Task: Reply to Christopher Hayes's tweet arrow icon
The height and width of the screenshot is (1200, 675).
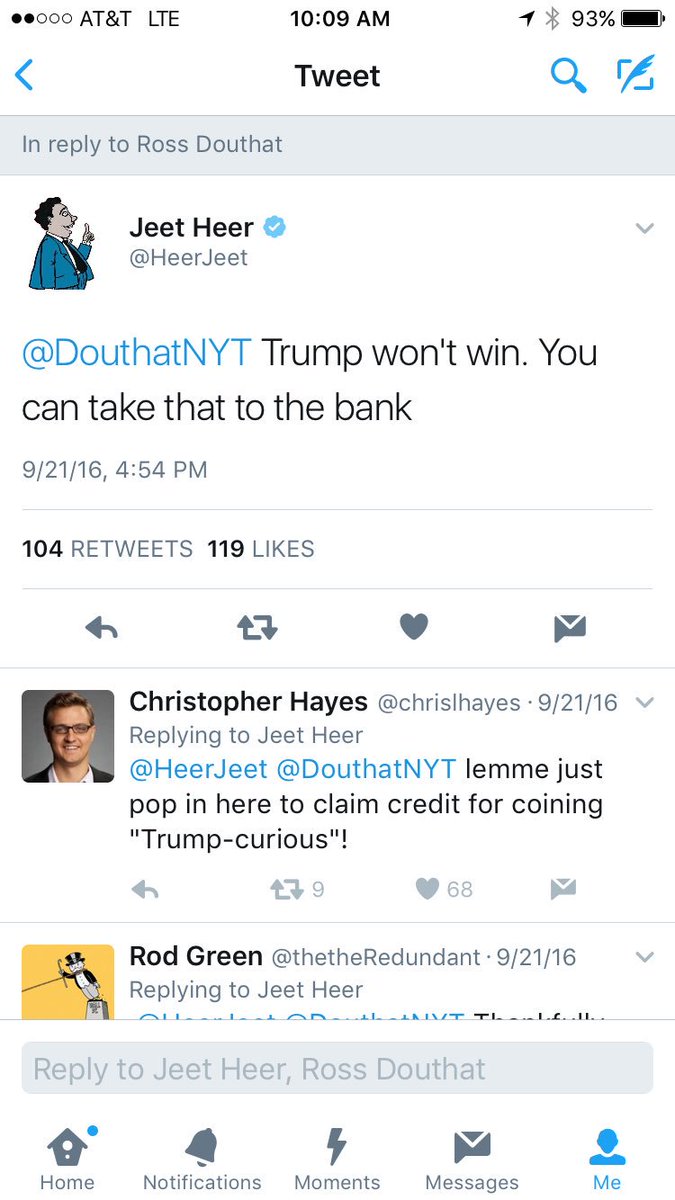Action: [145, 889]
